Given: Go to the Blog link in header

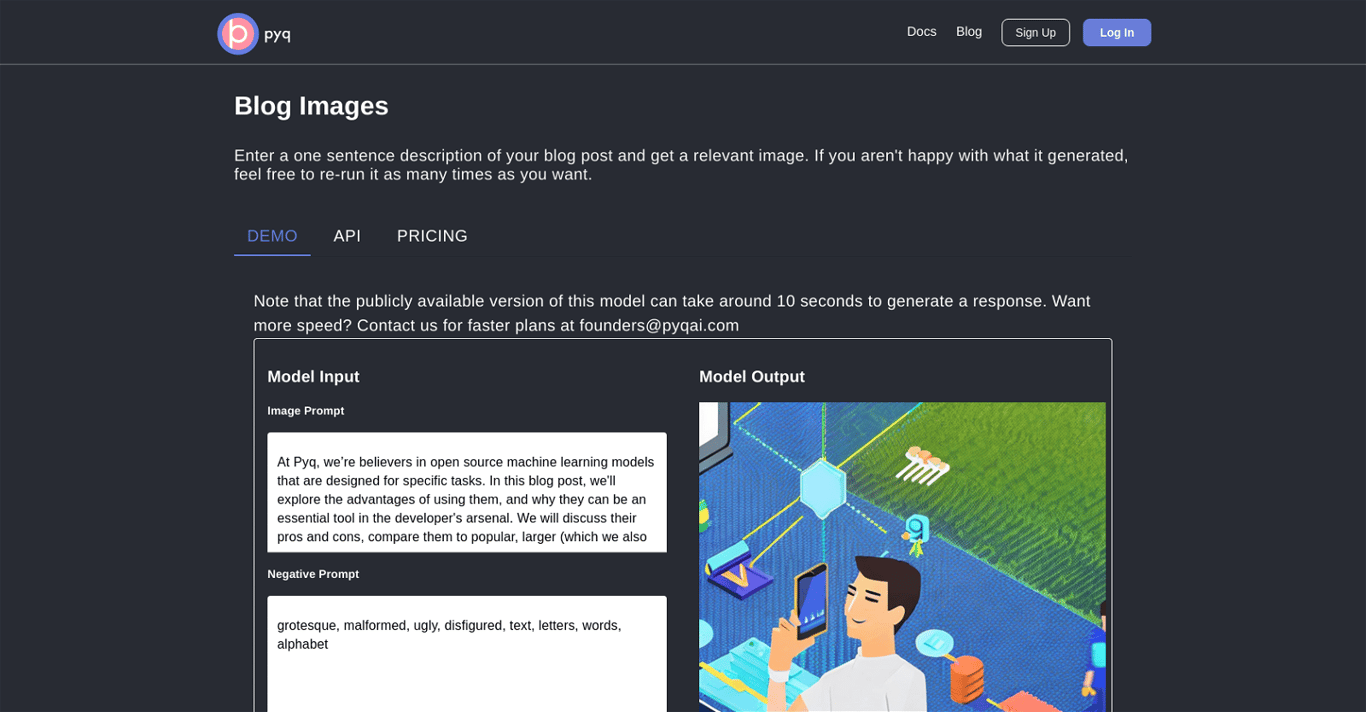Looking at the screenshot, I should [x=968, y=32].
